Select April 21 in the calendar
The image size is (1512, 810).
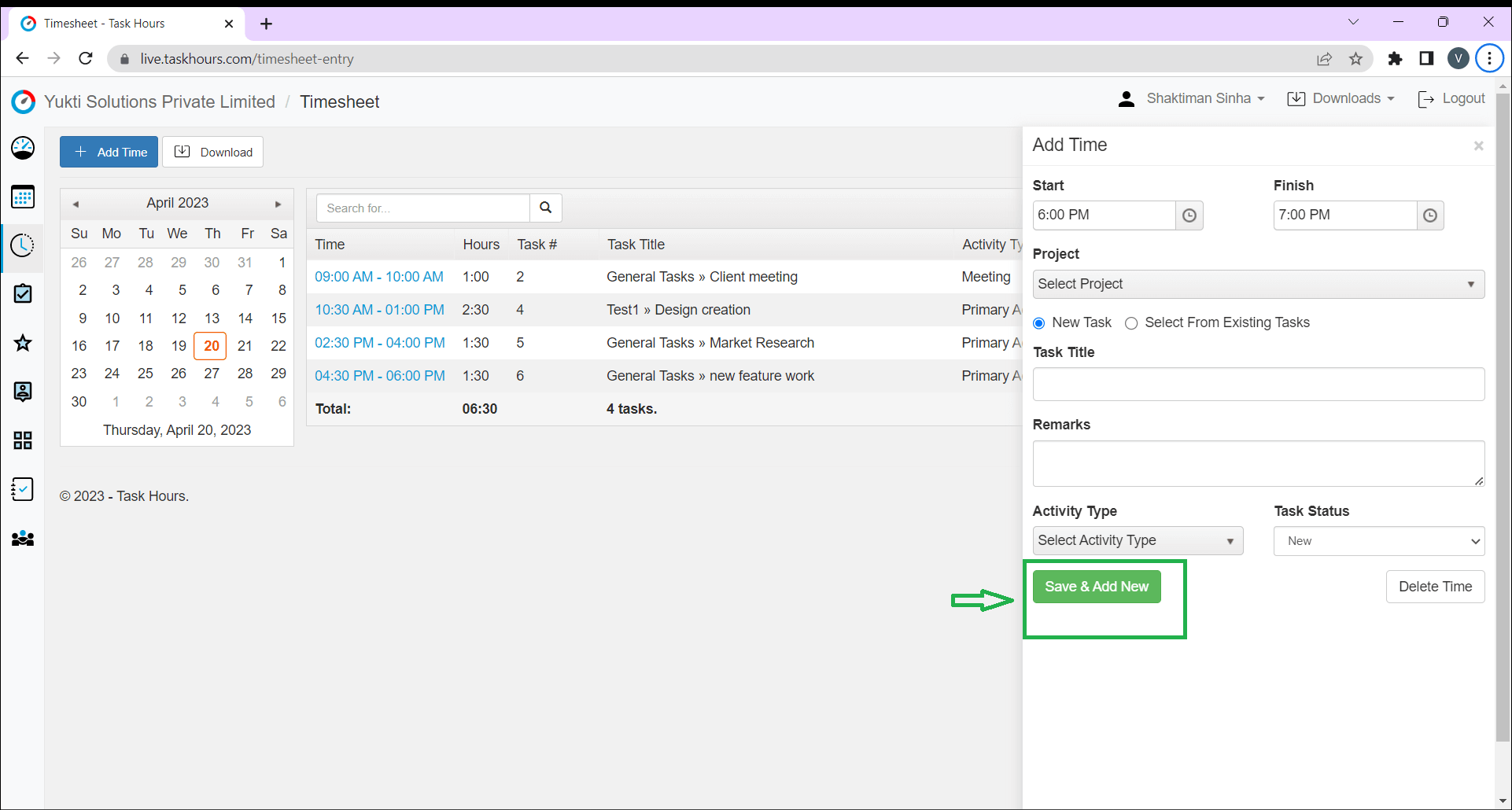pos(245,346)
